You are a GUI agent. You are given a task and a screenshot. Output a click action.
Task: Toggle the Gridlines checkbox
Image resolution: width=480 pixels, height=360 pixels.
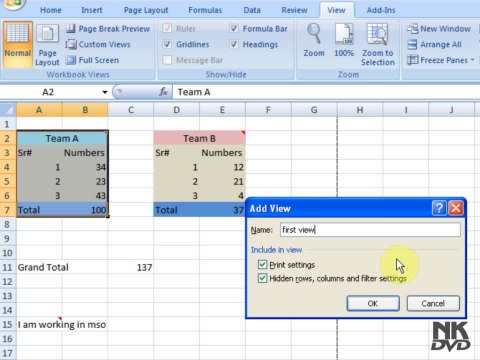click(167, 44)
